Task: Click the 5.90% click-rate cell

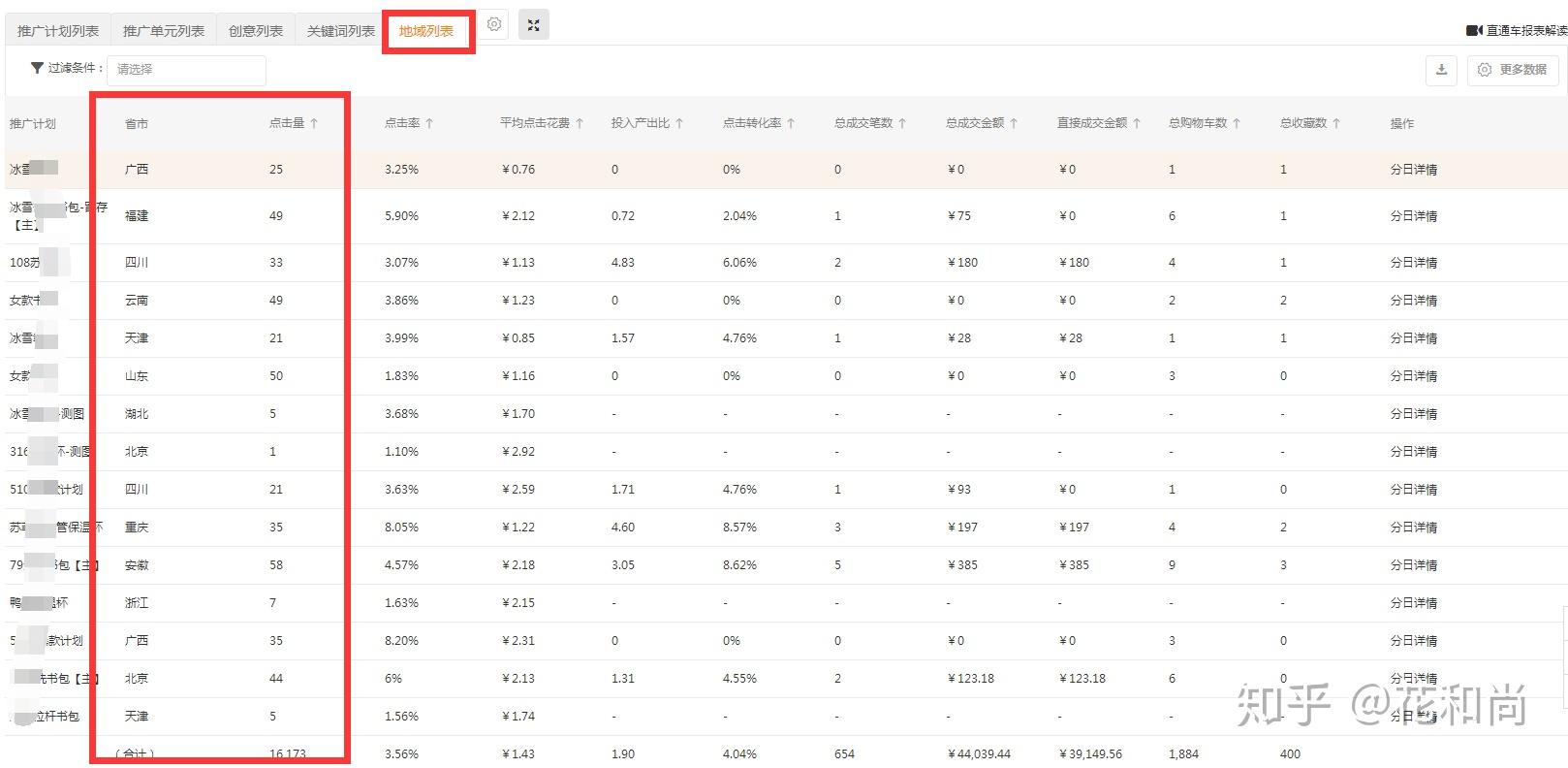Action: click(x=401, y=216)
